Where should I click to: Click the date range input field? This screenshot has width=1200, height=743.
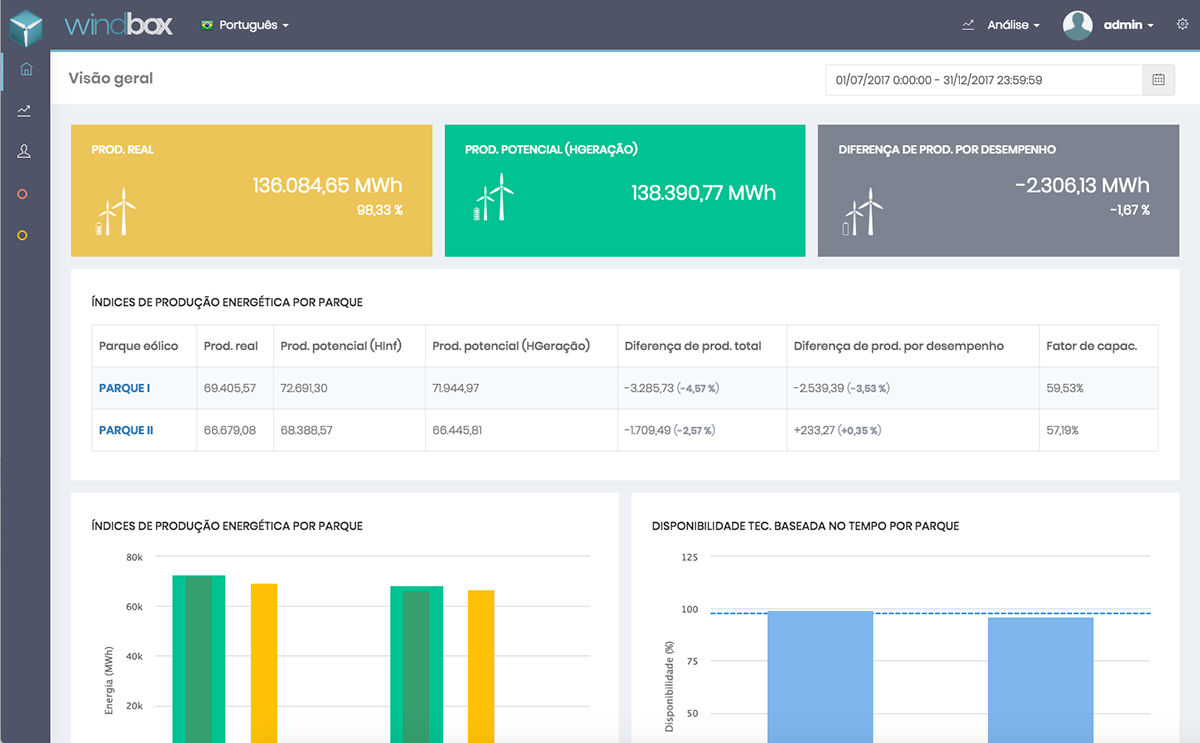(983, 80)
